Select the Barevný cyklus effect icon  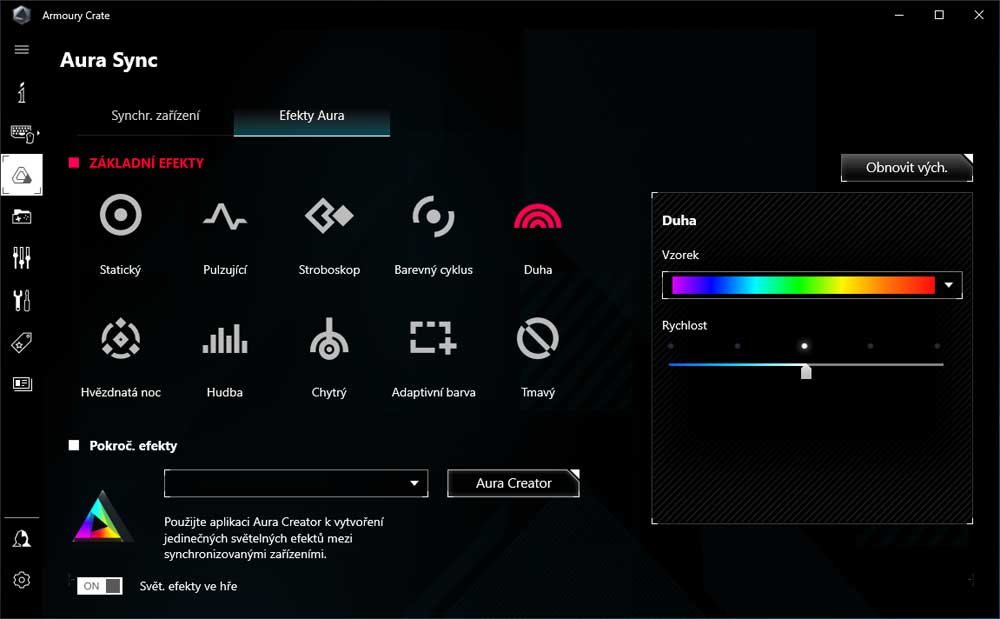coord(433,216)
